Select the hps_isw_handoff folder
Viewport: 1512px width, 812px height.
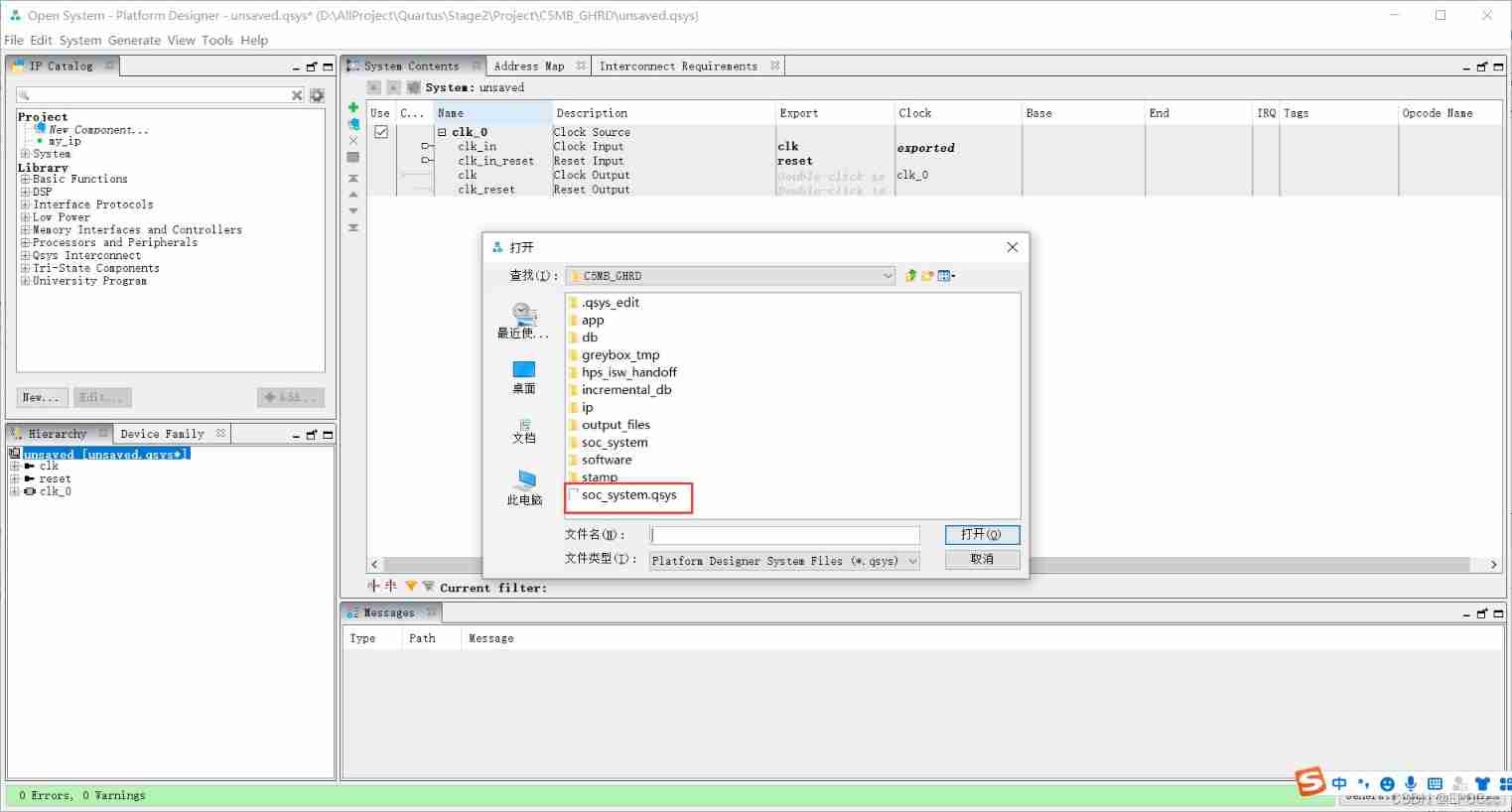click(x=628, y=372)
